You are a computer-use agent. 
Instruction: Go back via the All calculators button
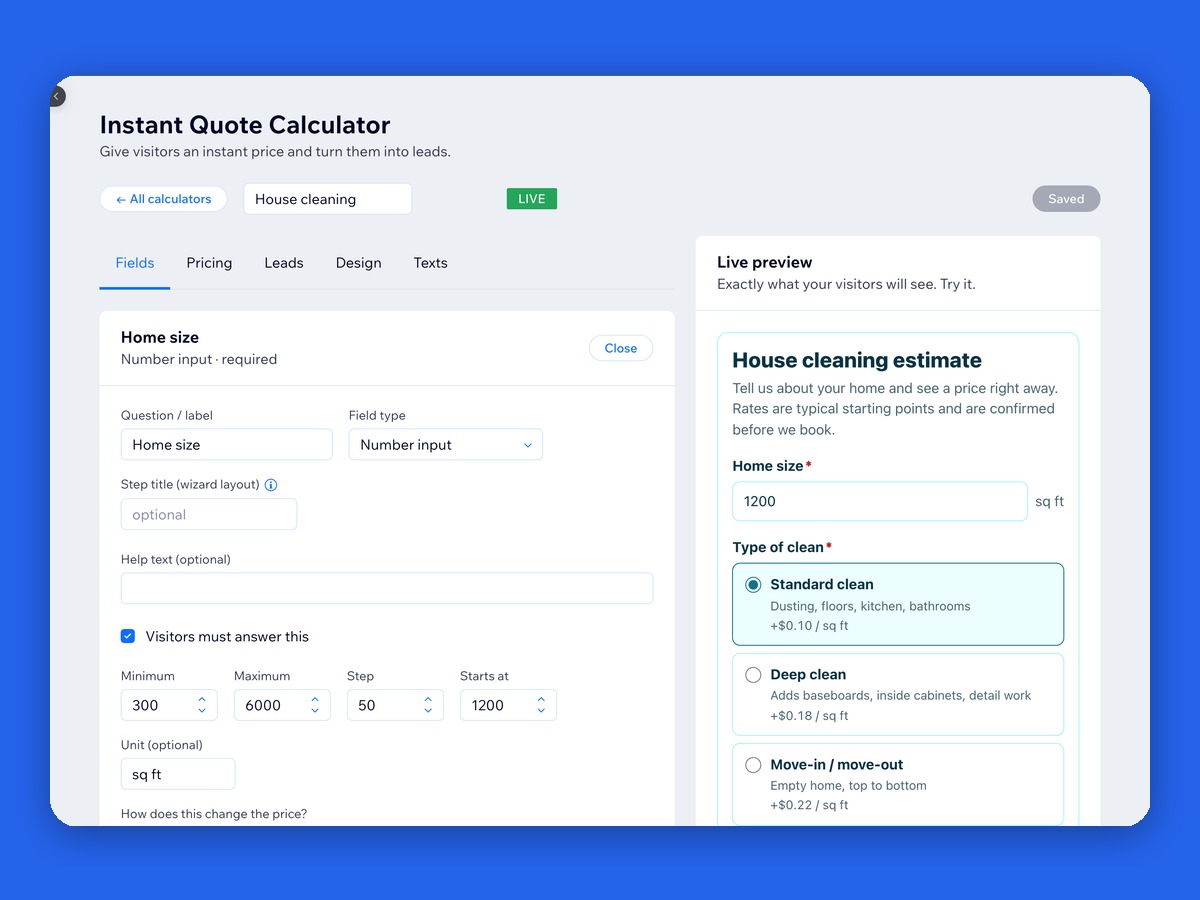click(x=164, y=199)
